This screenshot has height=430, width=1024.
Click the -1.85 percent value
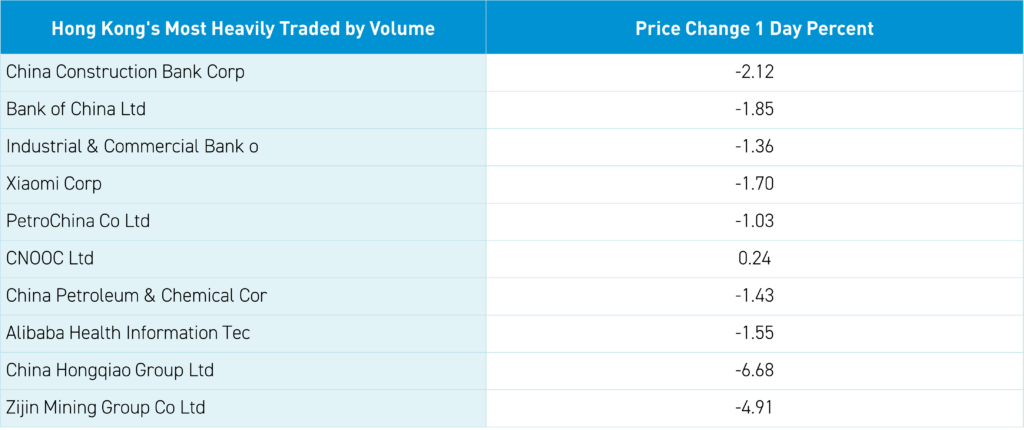click(x=755, y=109)
